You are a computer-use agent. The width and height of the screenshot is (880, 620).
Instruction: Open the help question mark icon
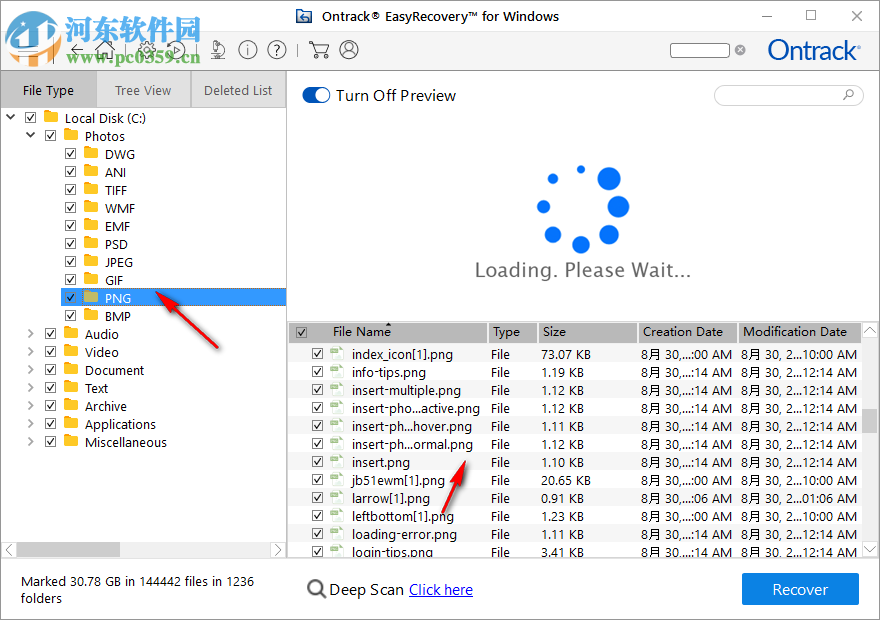coord(277,50)
